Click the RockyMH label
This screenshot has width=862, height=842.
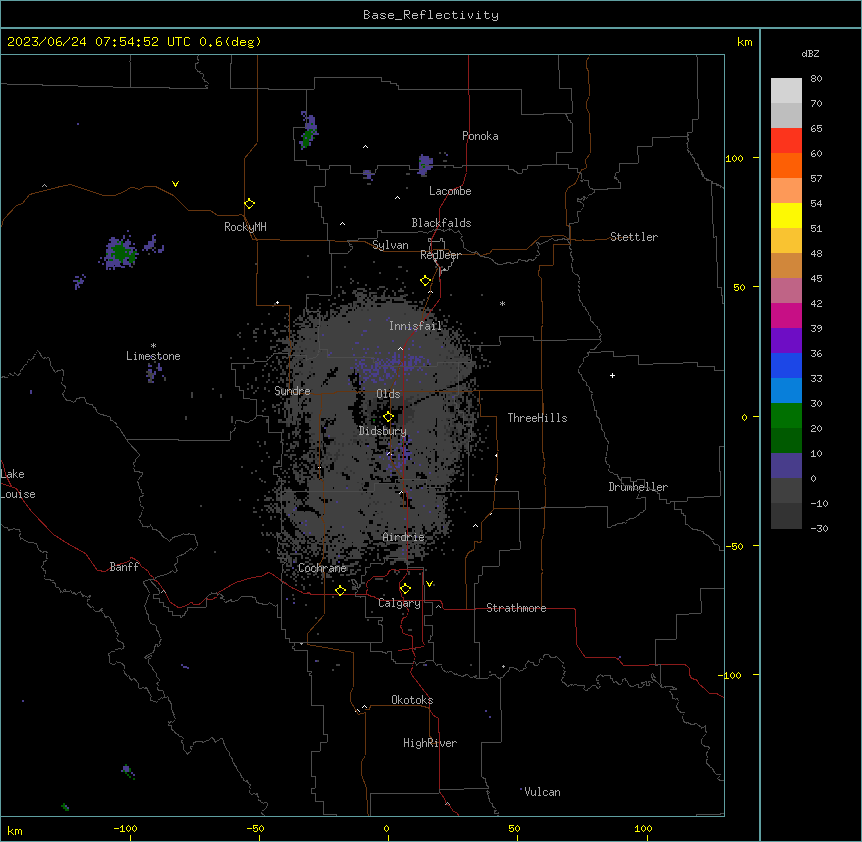(x=245, y=227)
